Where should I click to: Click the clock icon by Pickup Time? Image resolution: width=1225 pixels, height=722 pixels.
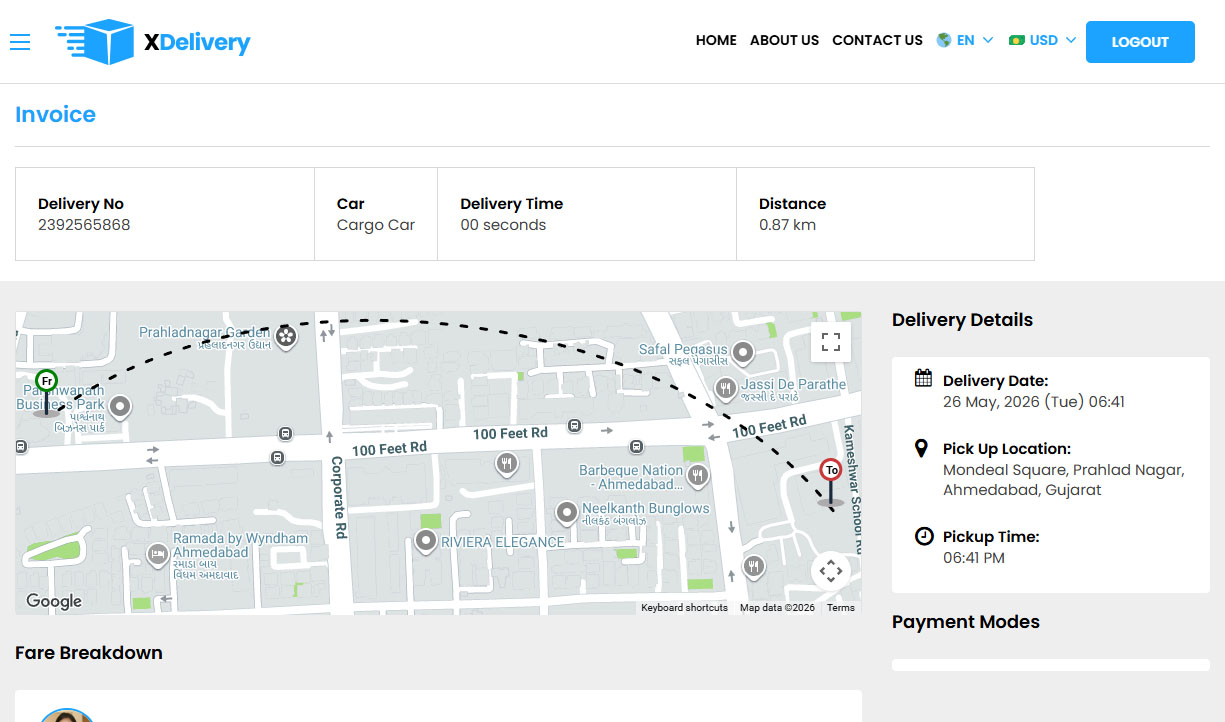click(924, 536)
